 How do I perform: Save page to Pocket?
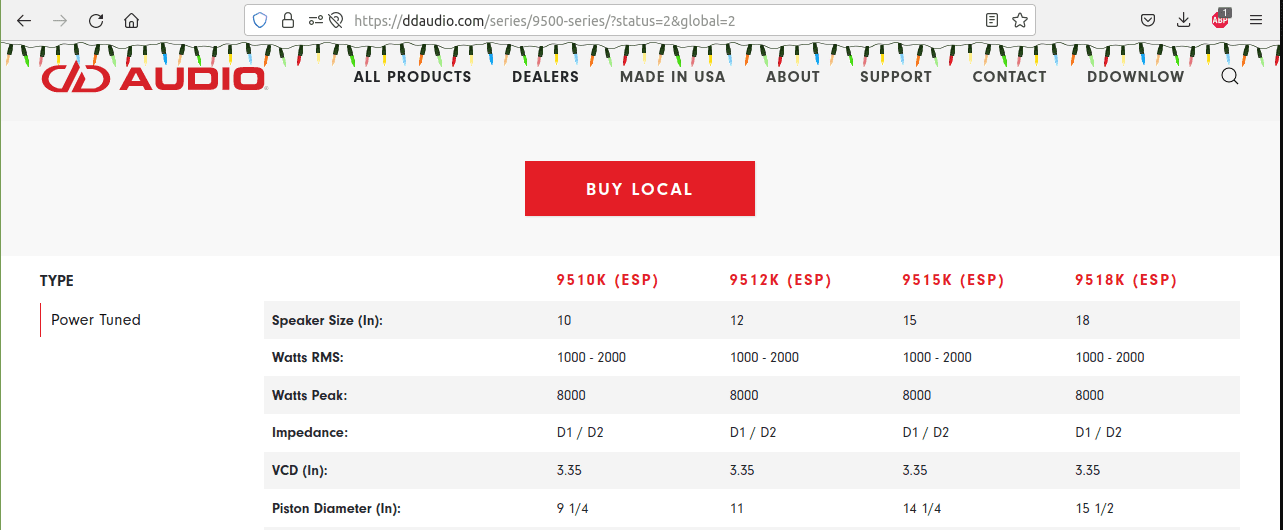click(x=1149, y=20)
